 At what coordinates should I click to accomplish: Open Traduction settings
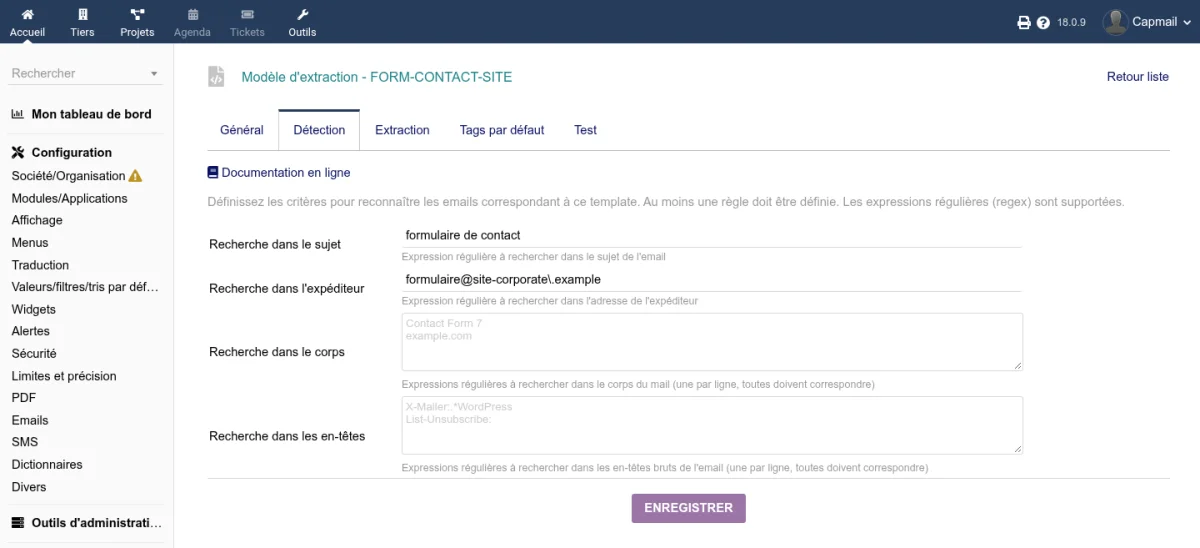pos(41,265)
